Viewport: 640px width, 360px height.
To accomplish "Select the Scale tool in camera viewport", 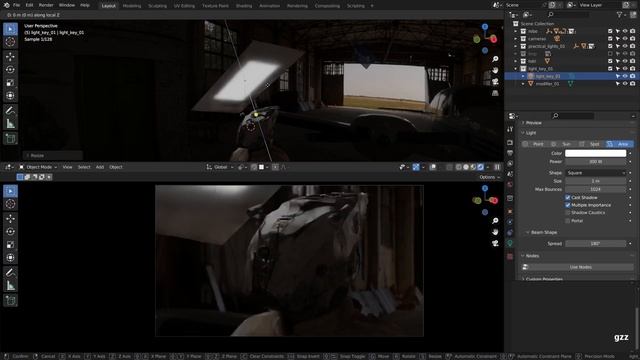I will [11, 245].
